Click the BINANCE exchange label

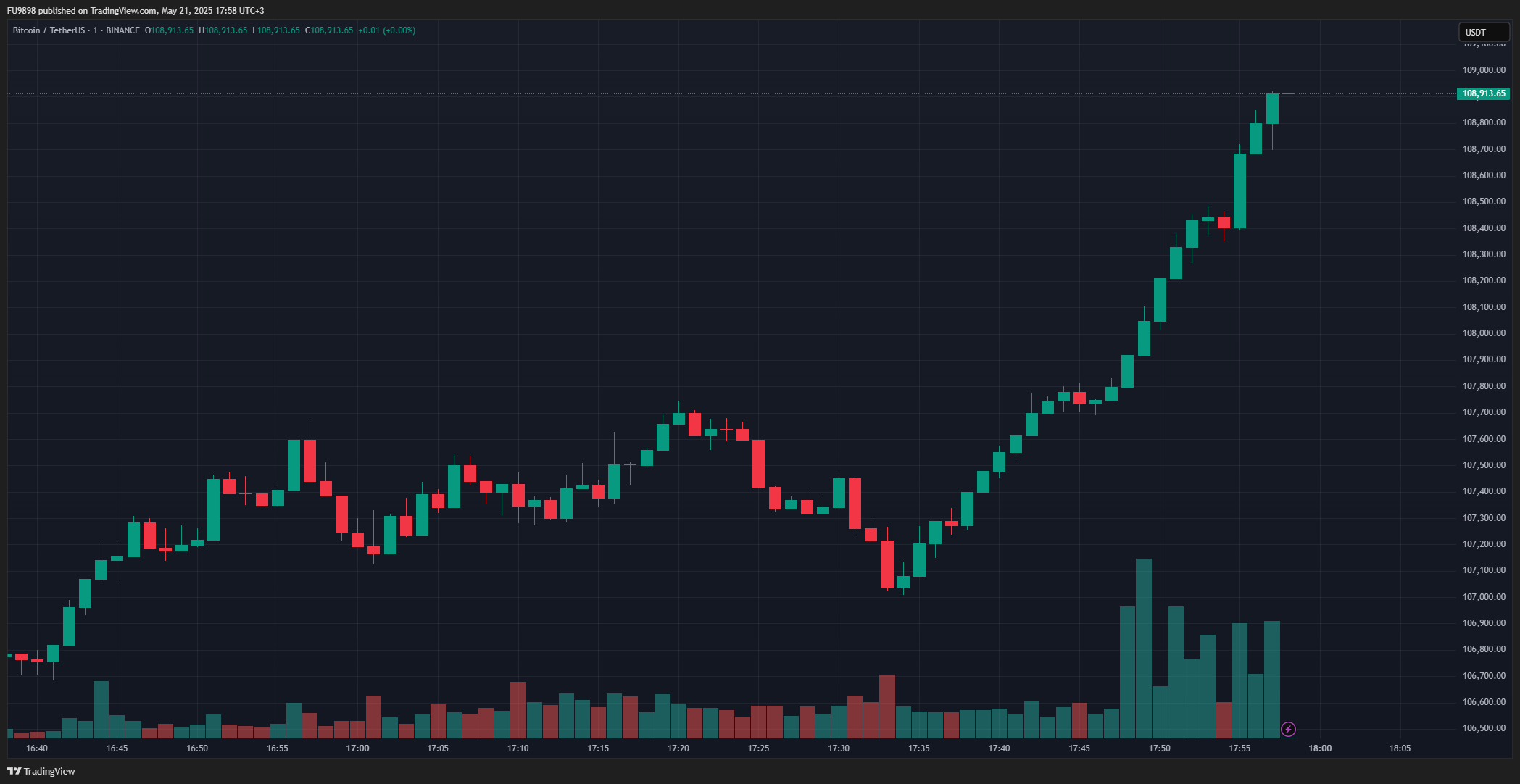tap(122, 30)
